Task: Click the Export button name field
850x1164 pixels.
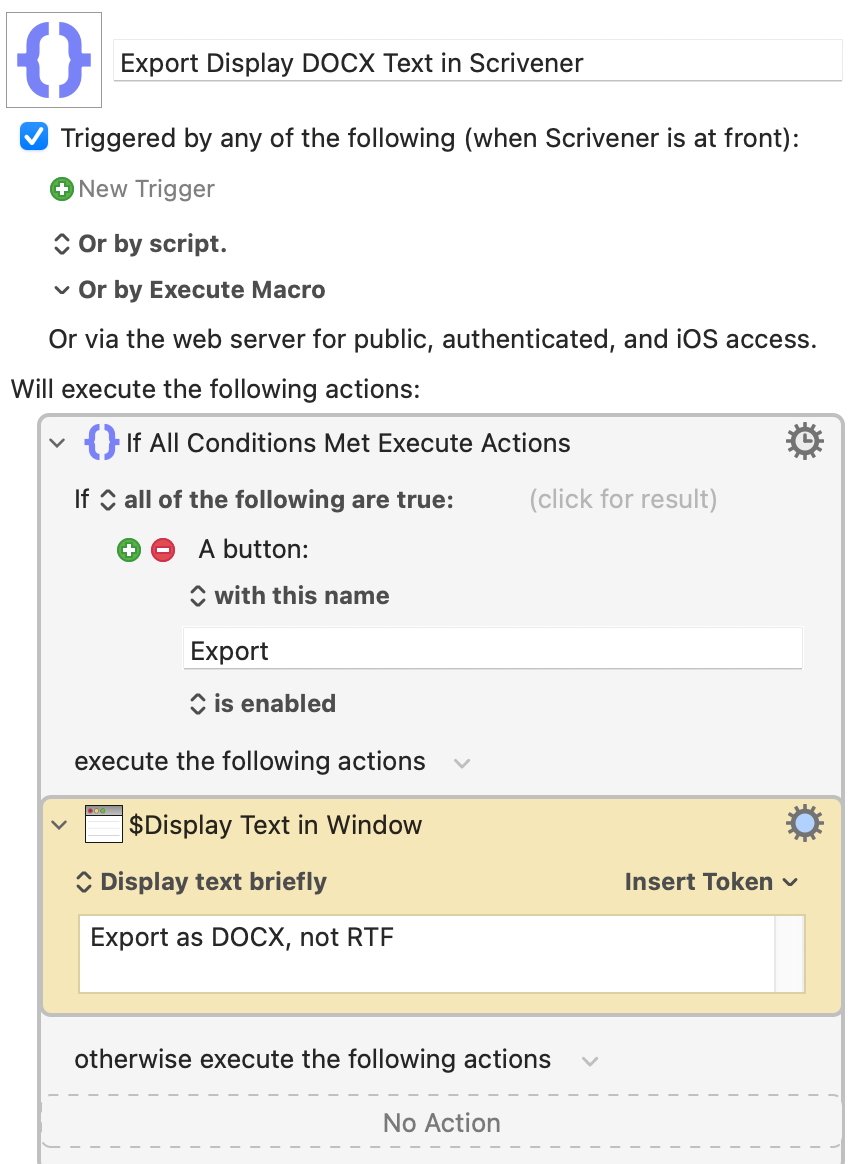Action: point(493,649)
